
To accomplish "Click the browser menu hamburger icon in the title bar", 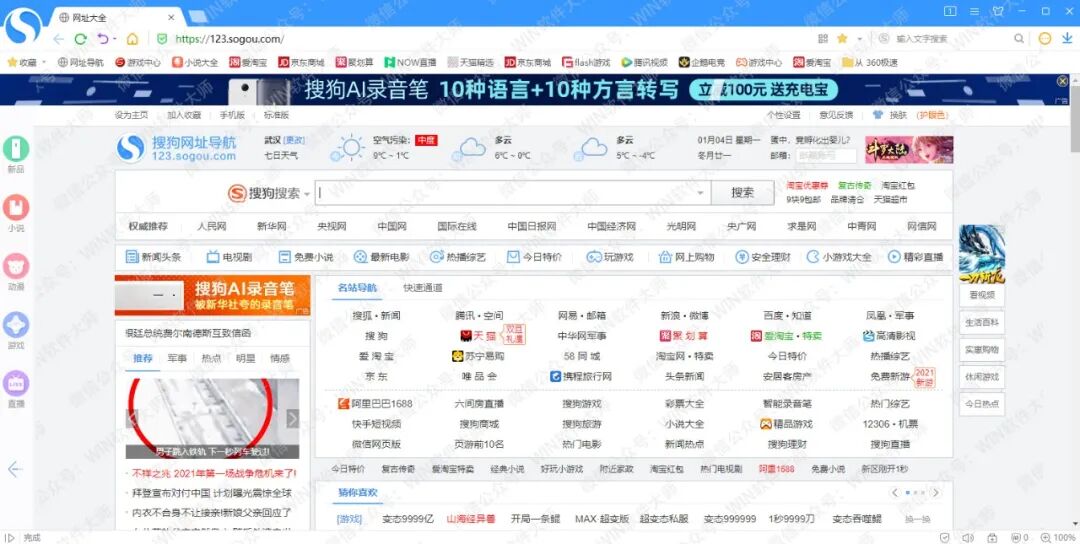I will pos(974,11).
